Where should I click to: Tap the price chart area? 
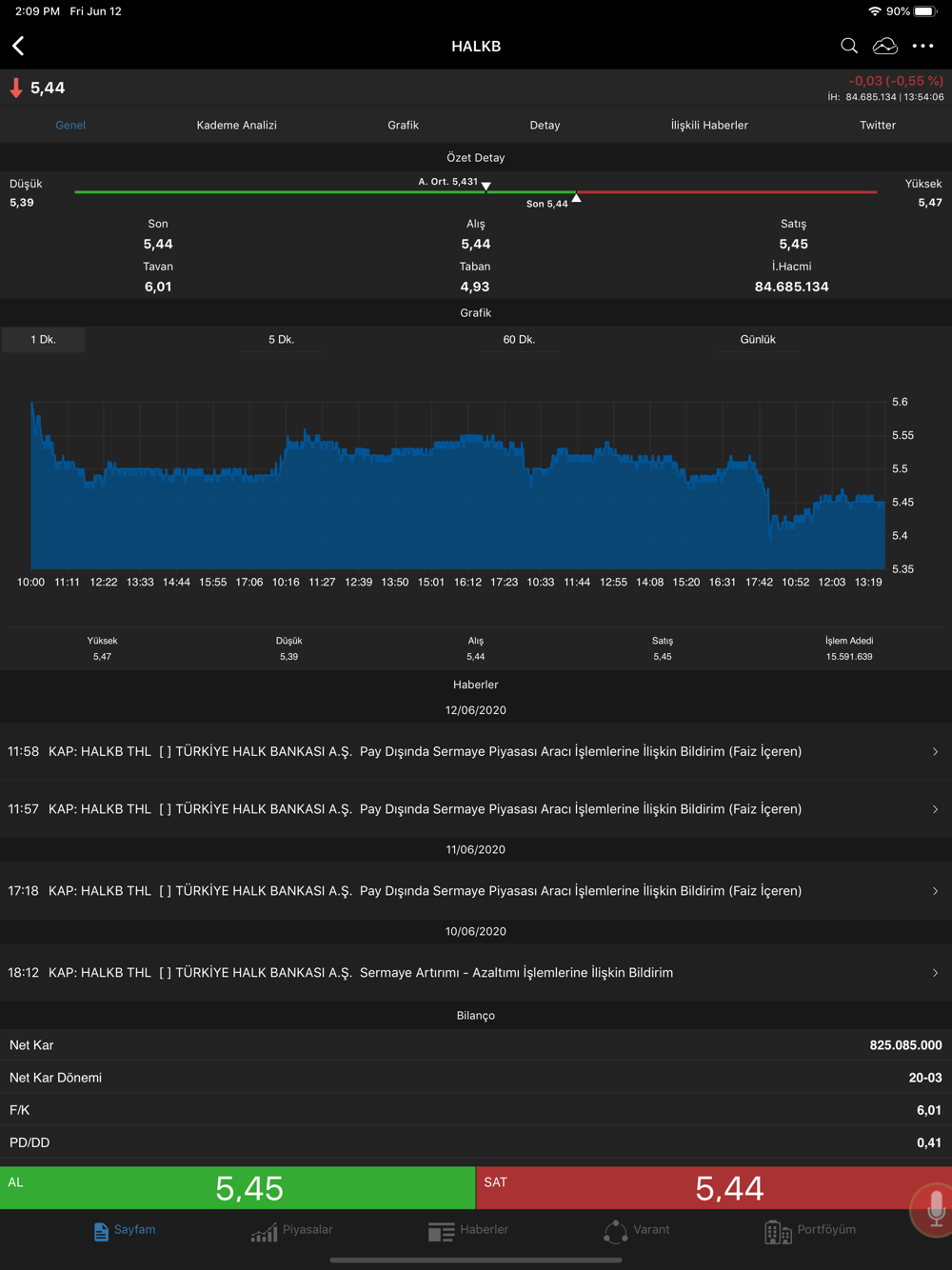[458, 486]
